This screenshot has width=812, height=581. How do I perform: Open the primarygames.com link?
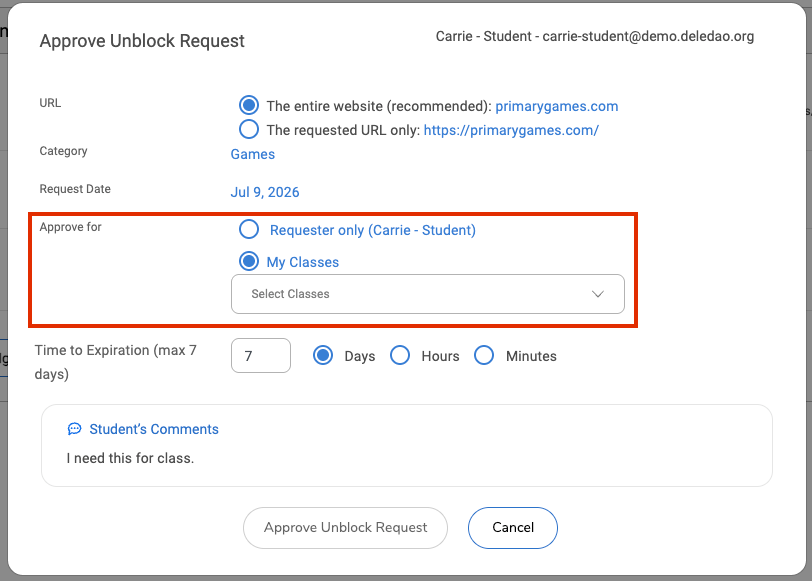[x=557, y=106]
